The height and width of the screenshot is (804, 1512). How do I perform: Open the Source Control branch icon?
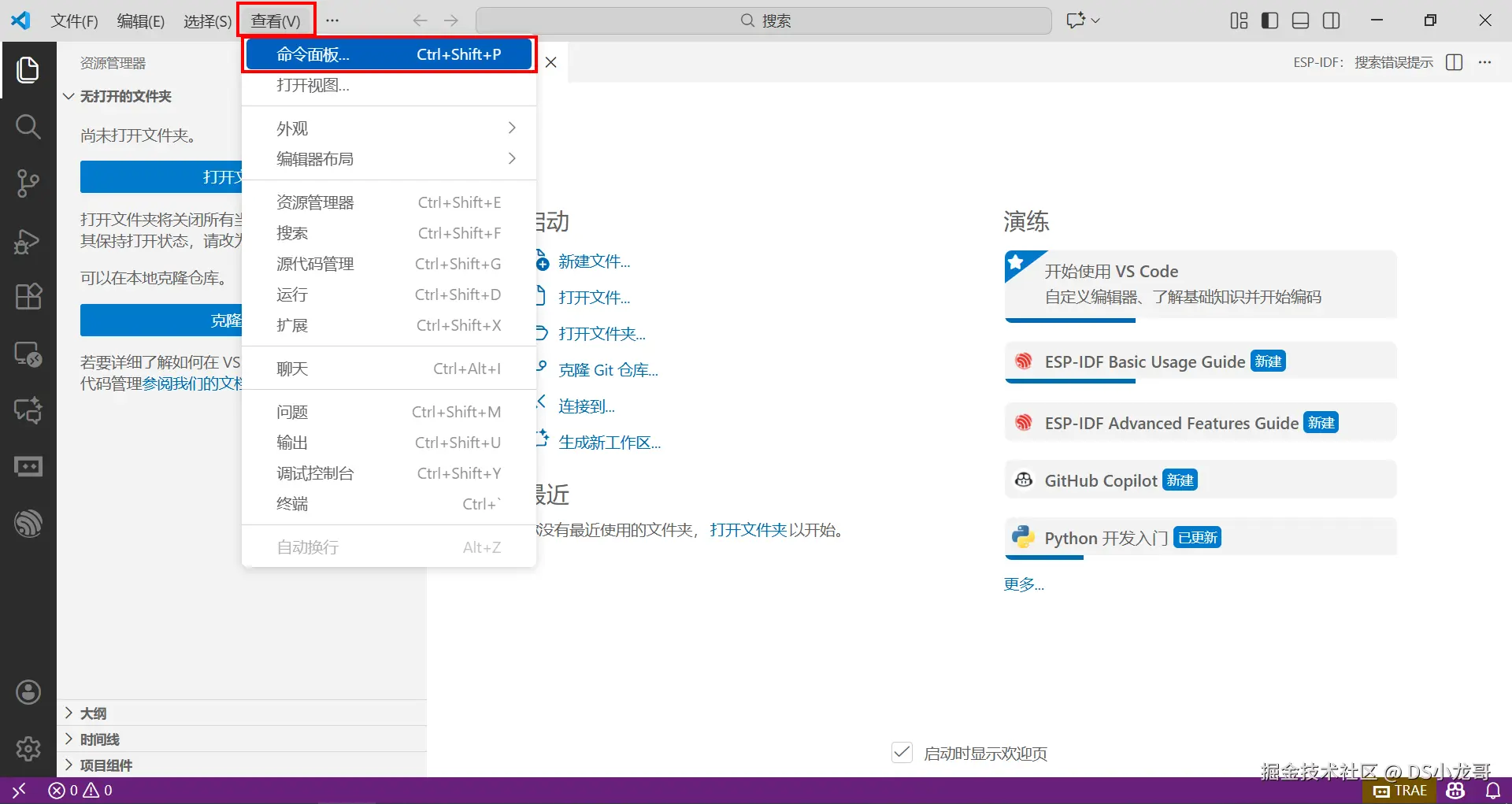[28, 183]
